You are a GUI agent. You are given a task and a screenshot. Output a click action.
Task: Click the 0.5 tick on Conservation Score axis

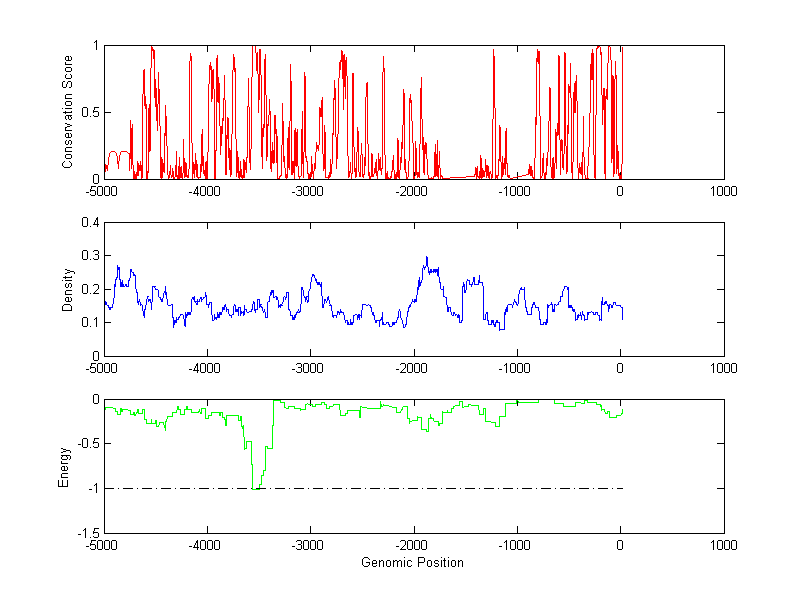tap(89, 113)
